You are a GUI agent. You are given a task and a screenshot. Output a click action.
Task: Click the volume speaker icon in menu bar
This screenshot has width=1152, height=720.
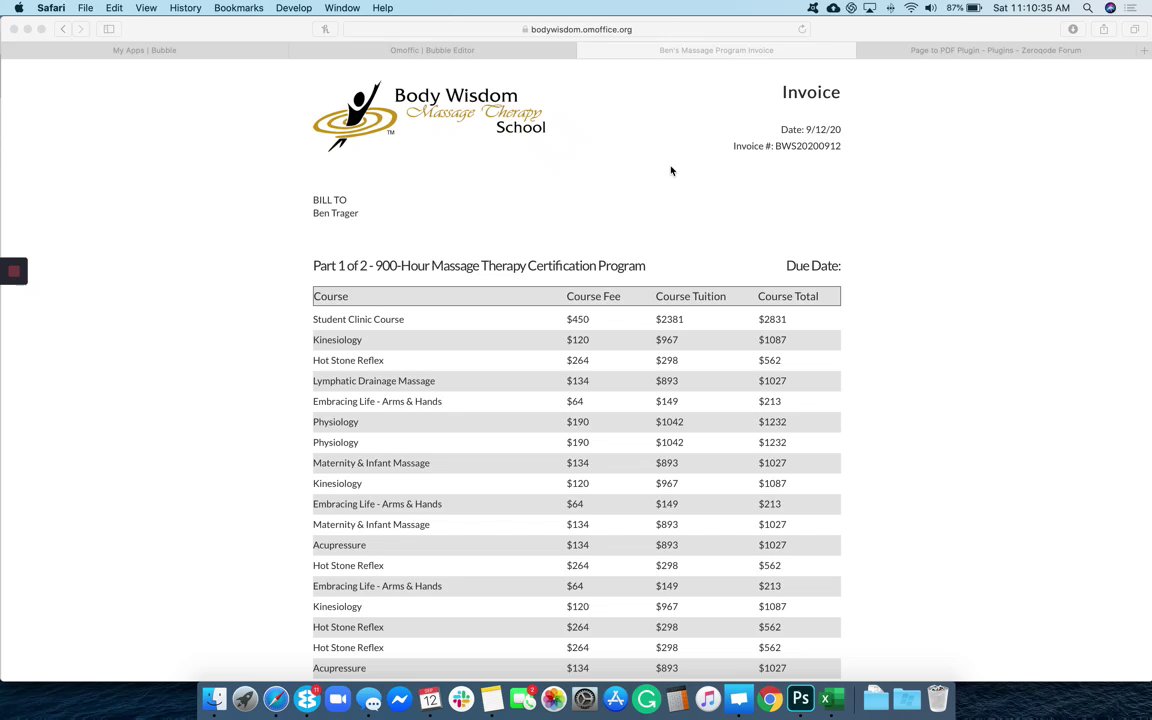(931, 8)
